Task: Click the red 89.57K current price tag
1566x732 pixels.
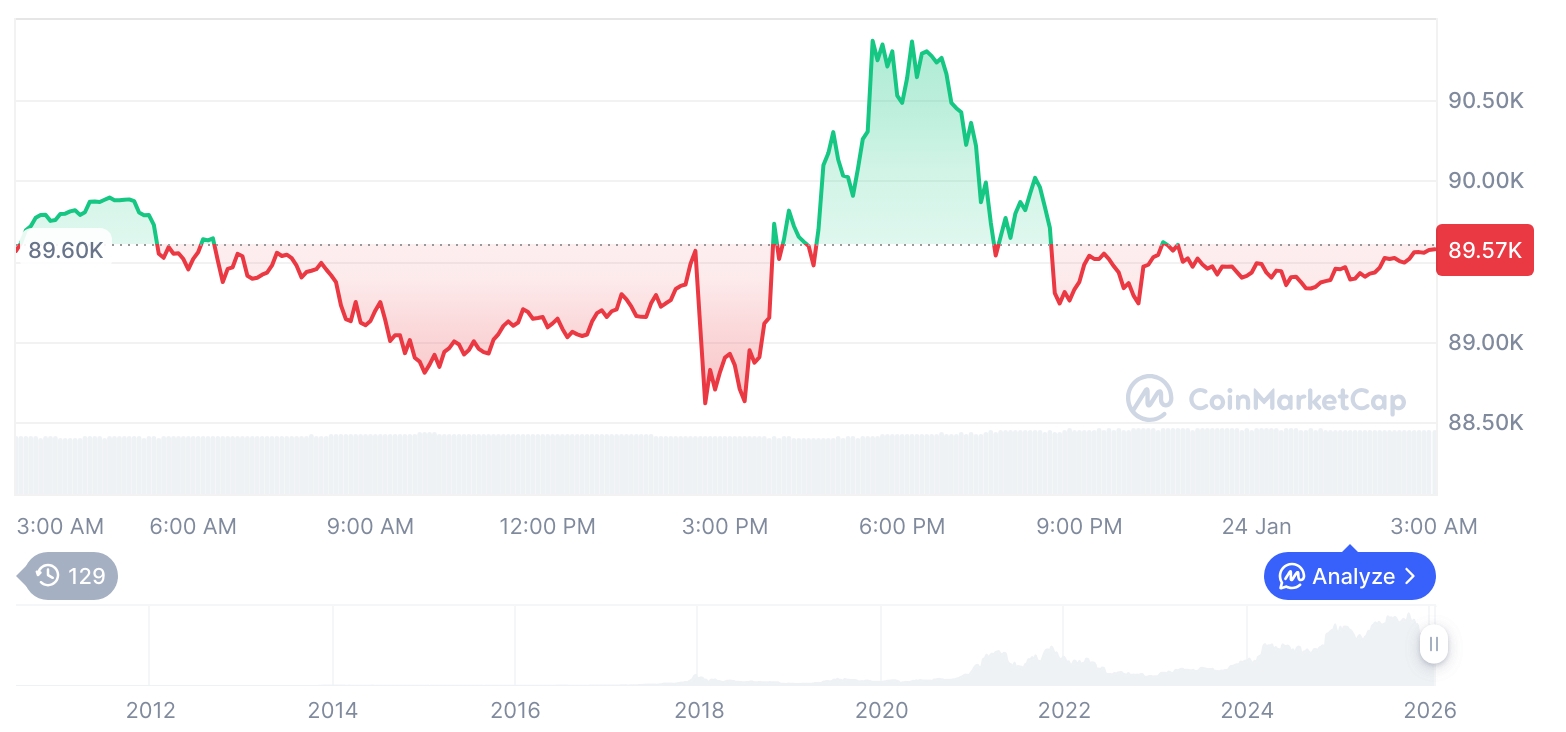Action: (x=1484, y=250)
